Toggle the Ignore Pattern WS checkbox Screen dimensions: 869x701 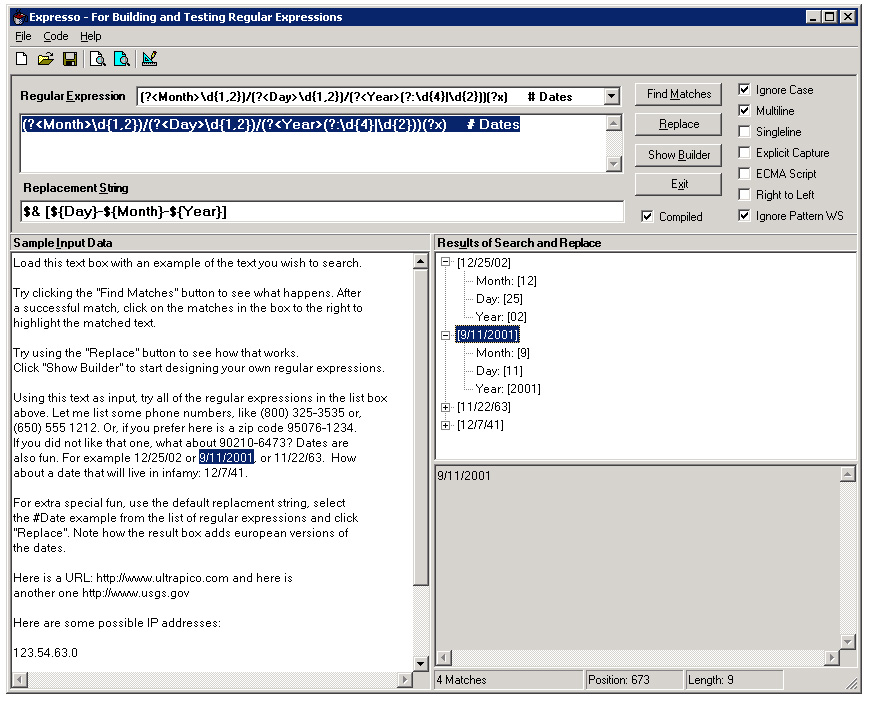(x=744, y=216)
